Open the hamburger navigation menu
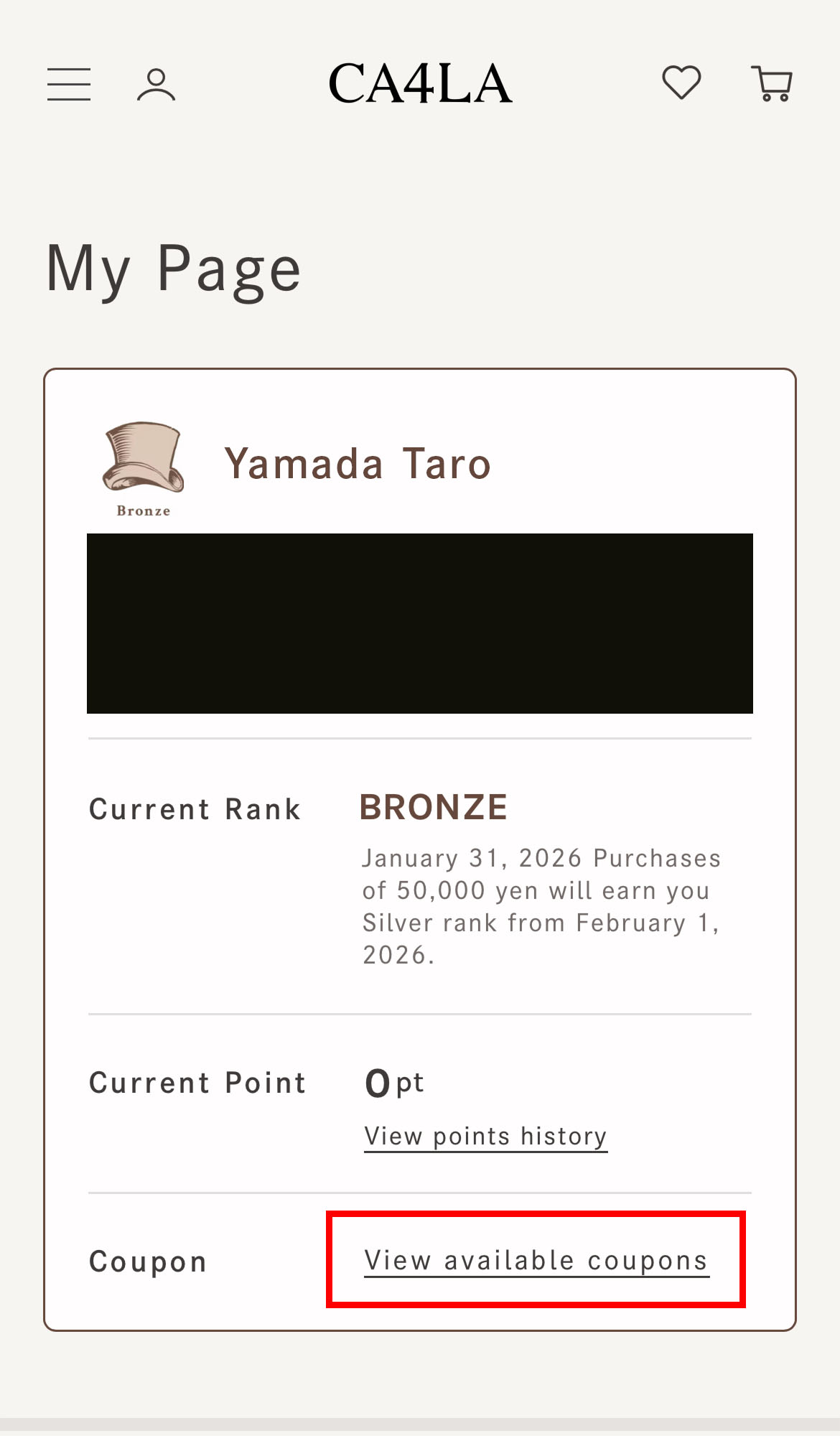The height and width of the screenshot is (1436, 840). 69,85
